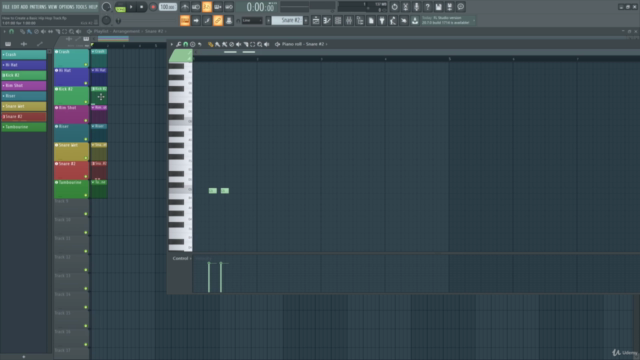Select the Piano roll mute speaker tool
640x360 pixels.
[238, 44]
